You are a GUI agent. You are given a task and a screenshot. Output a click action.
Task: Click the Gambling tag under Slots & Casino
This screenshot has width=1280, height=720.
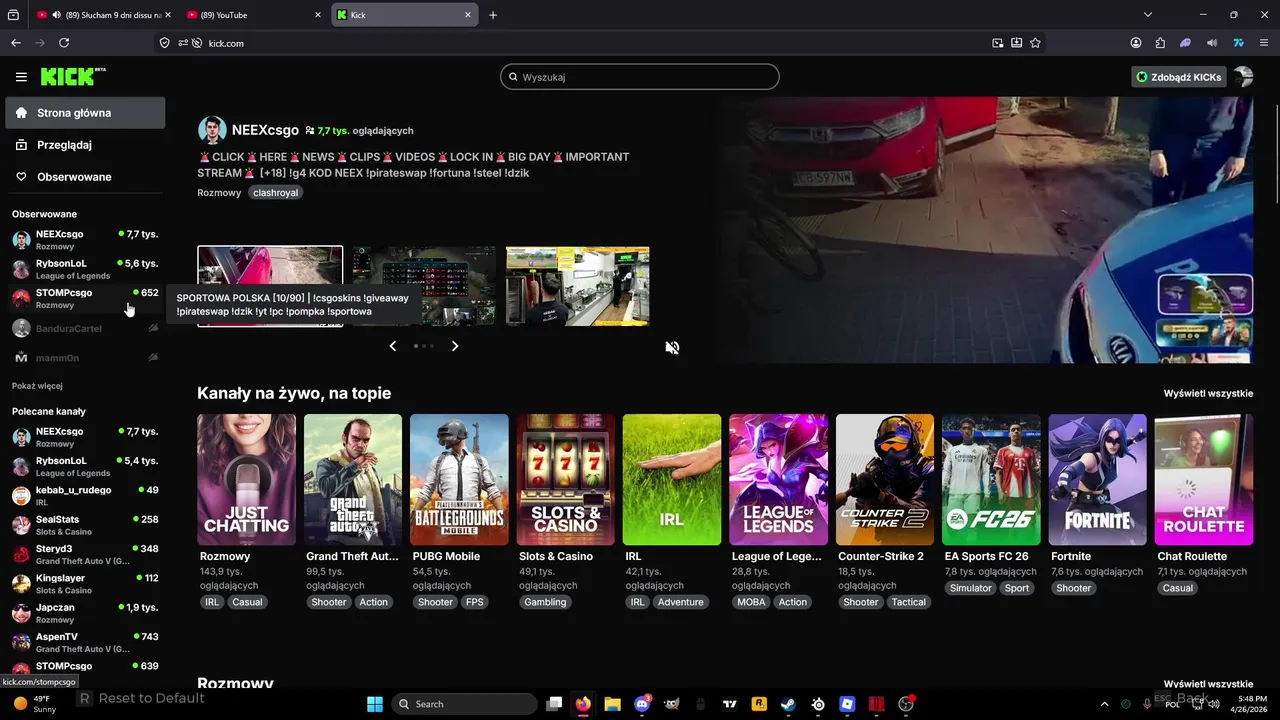(545, 602)
